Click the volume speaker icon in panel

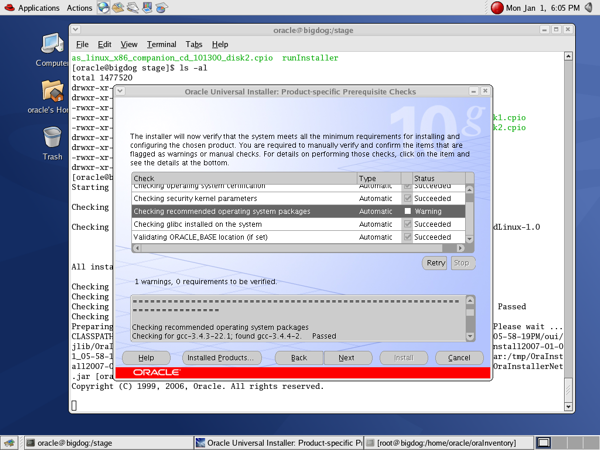(x=589, y=7)
